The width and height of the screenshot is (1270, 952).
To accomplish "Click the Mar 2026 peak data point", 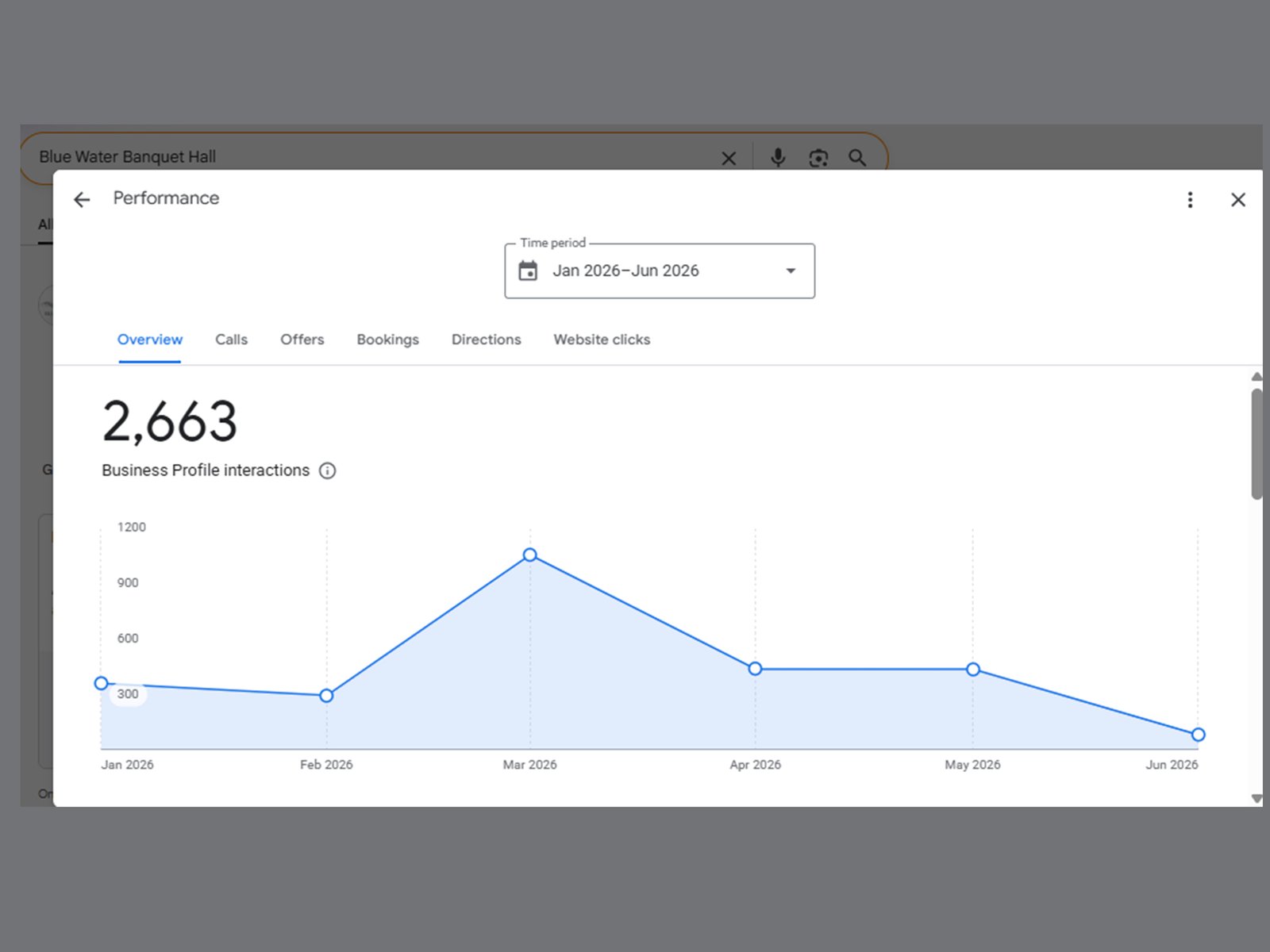I will coord(530,555).
